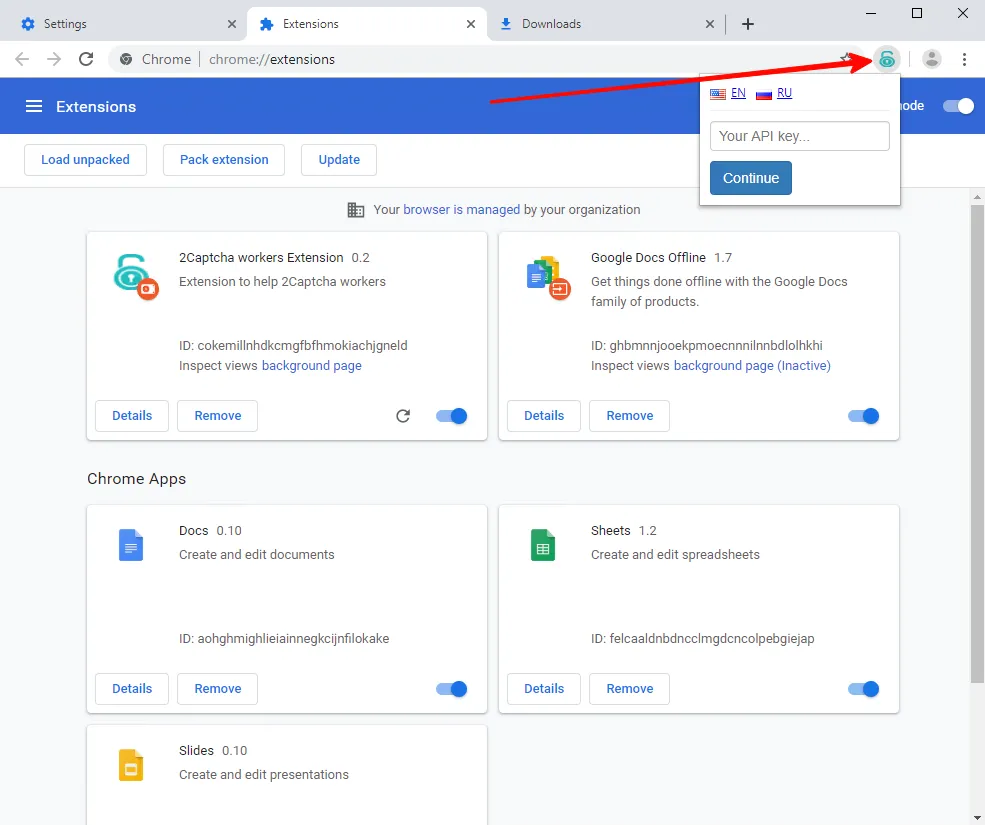The image size is (985, 825).
Task: Disable the Sheets app toggle
Action: (864, 689)
